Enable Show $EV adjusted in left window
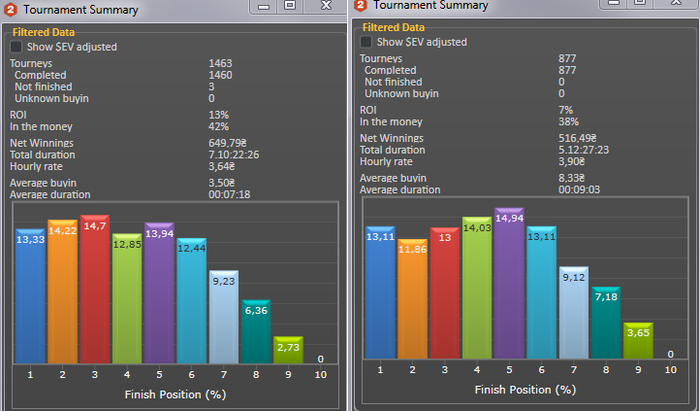Image resolution: width=700 pixels, height=411 pixels. (x=16, y=47)
